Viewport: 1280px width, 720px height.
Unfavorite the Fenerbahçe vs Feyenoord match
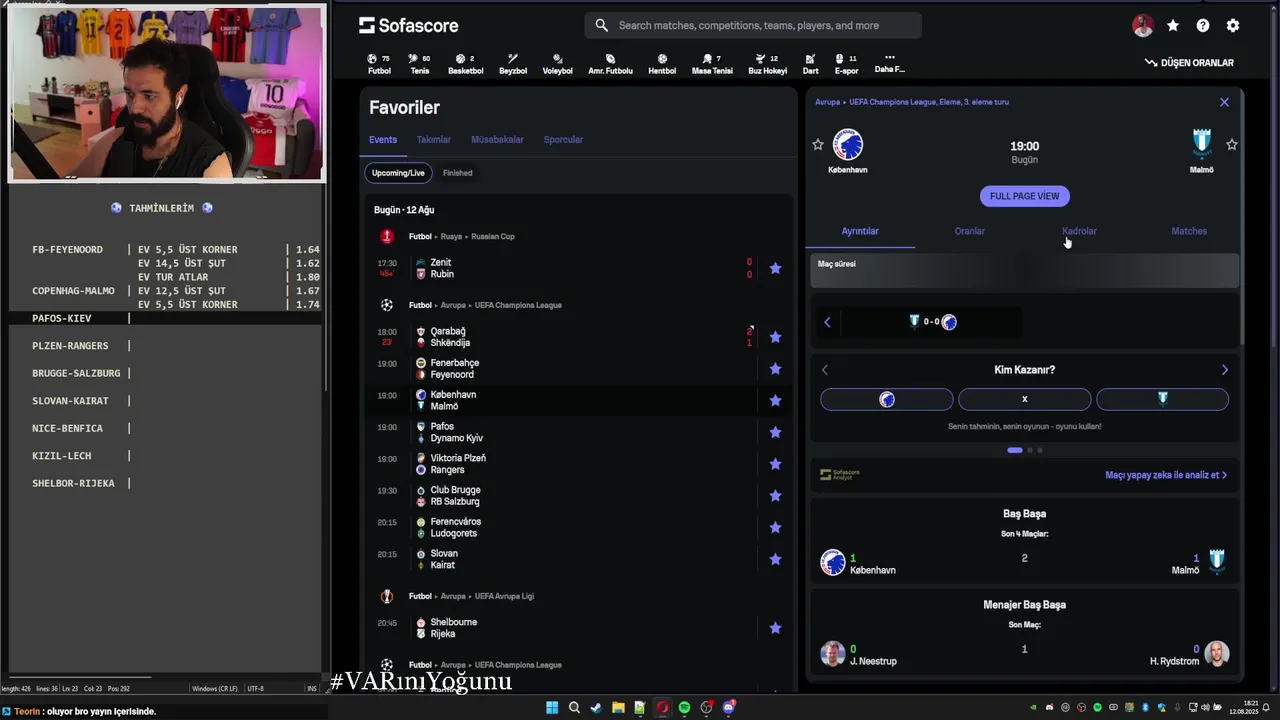[x=775, y=369]
